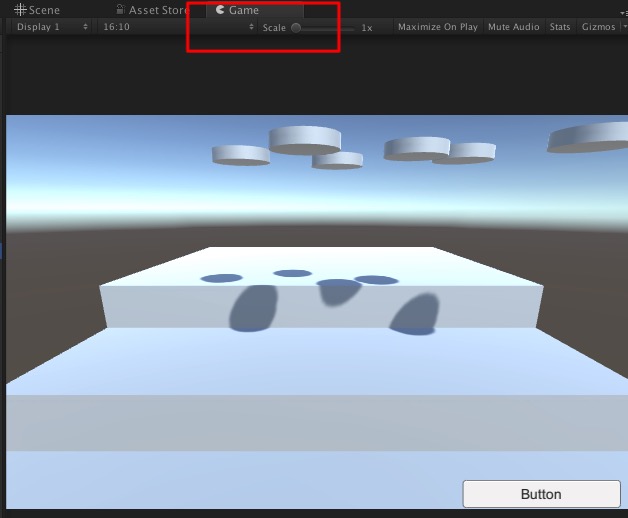The height and width of the screenshot is (518, 628).
Task: Toggle Maximize On Play
Action: point(438,27)
